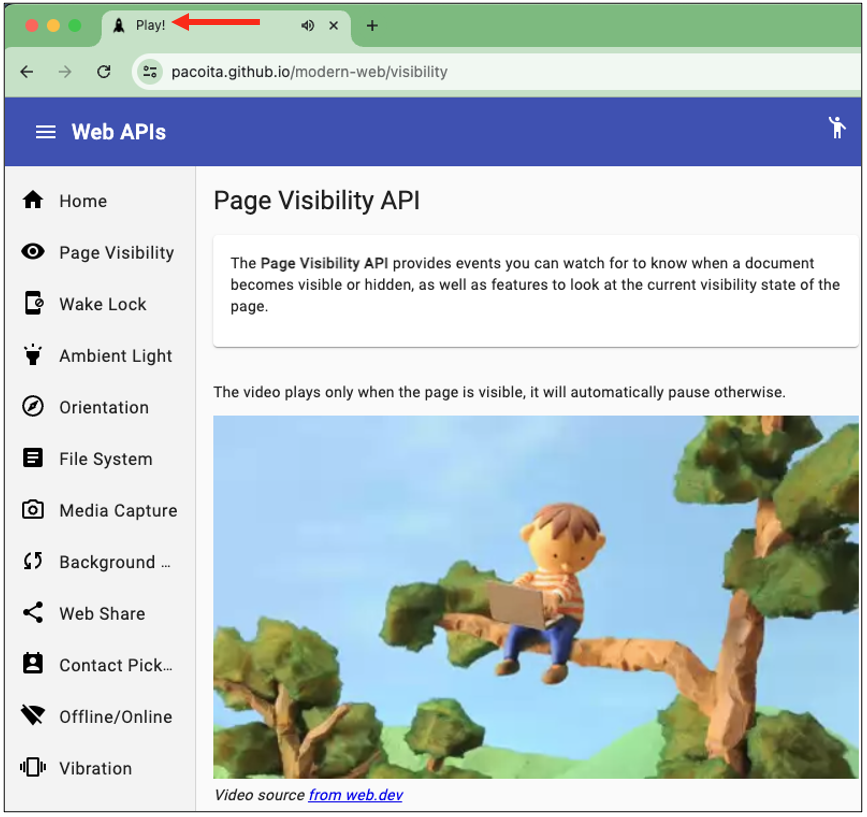Click the browser forward arrow
Image resolution: width=867 pixels, height=817 pixels.
pos(65,72)
